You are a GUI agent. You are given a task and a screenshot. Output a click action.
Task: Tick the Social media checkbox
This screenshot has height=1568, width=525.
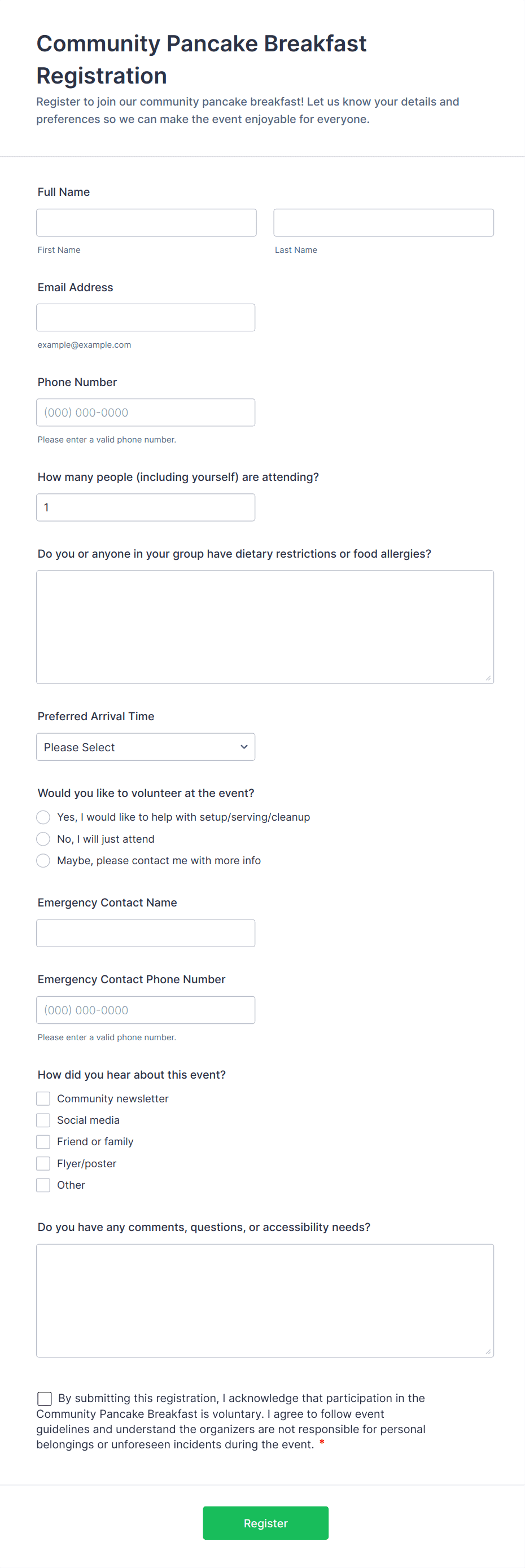pos(43,1120)
